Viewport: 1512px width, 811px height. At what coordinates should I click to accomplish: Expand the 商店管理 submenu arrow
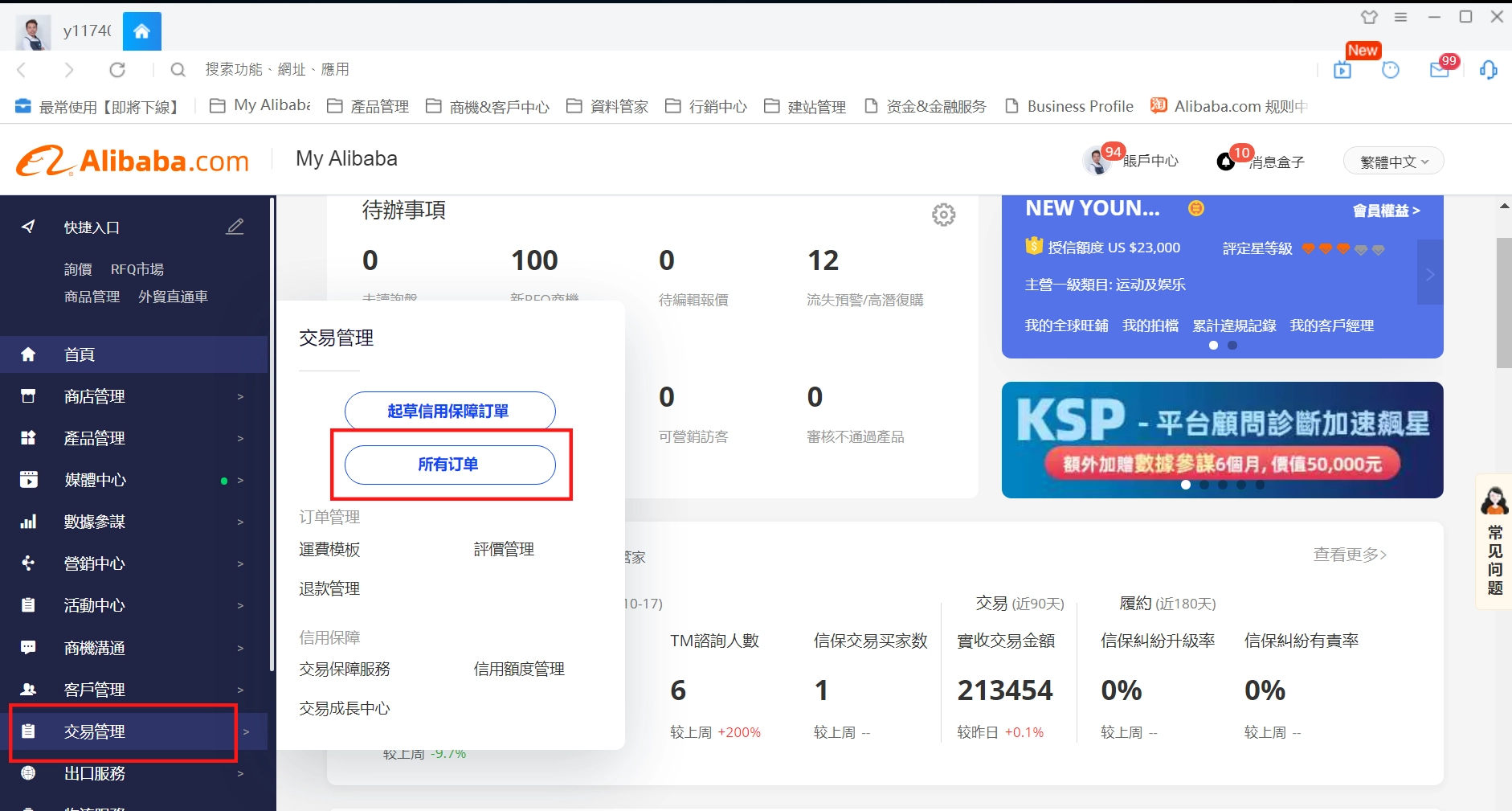tap(240, 396)
